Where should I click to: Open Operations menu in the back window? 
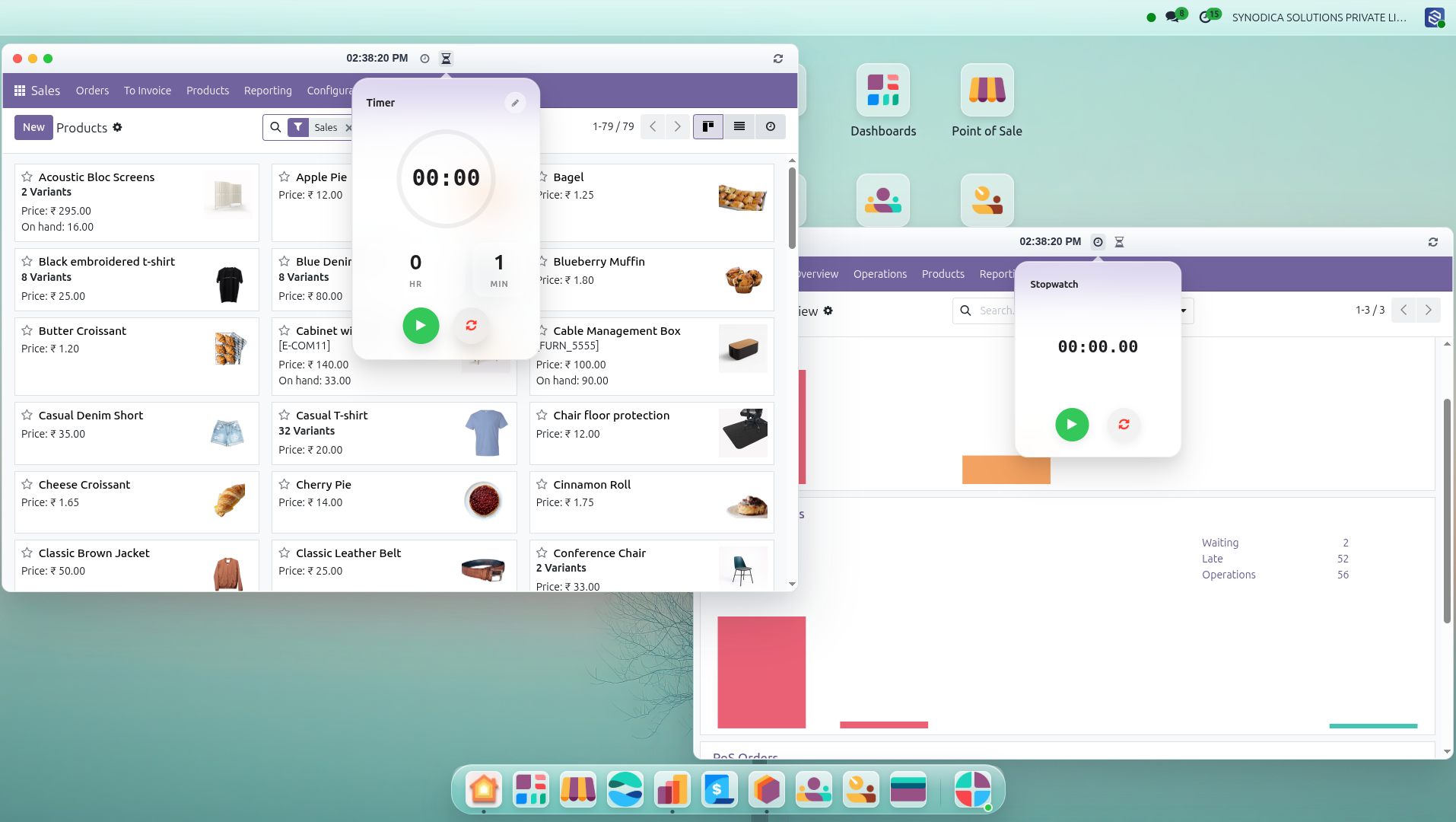point(880,274)
